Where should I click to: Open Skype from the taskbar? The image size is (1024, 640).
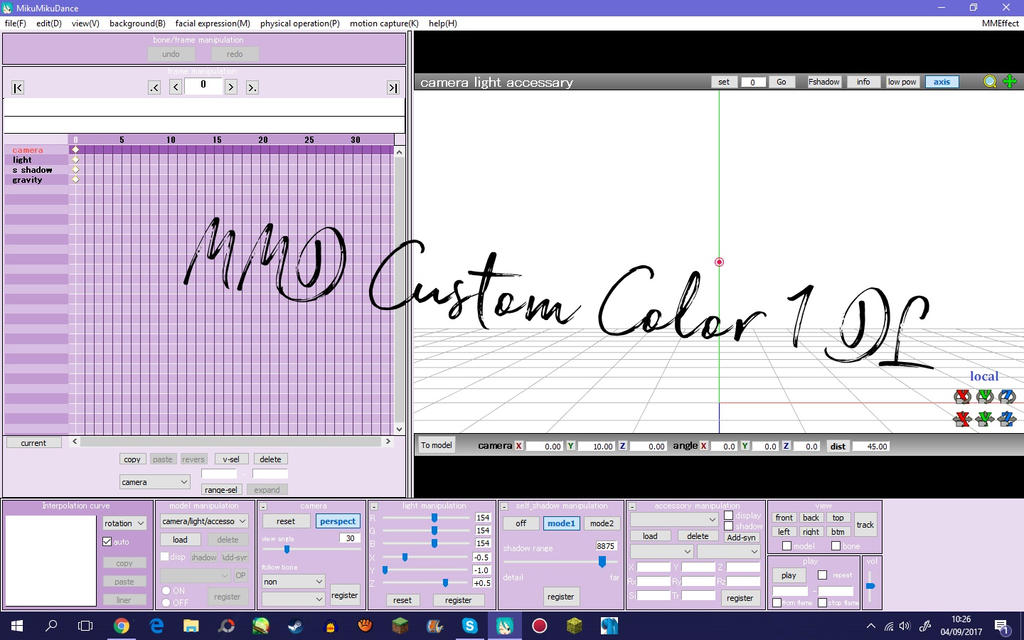click(470, 626)
